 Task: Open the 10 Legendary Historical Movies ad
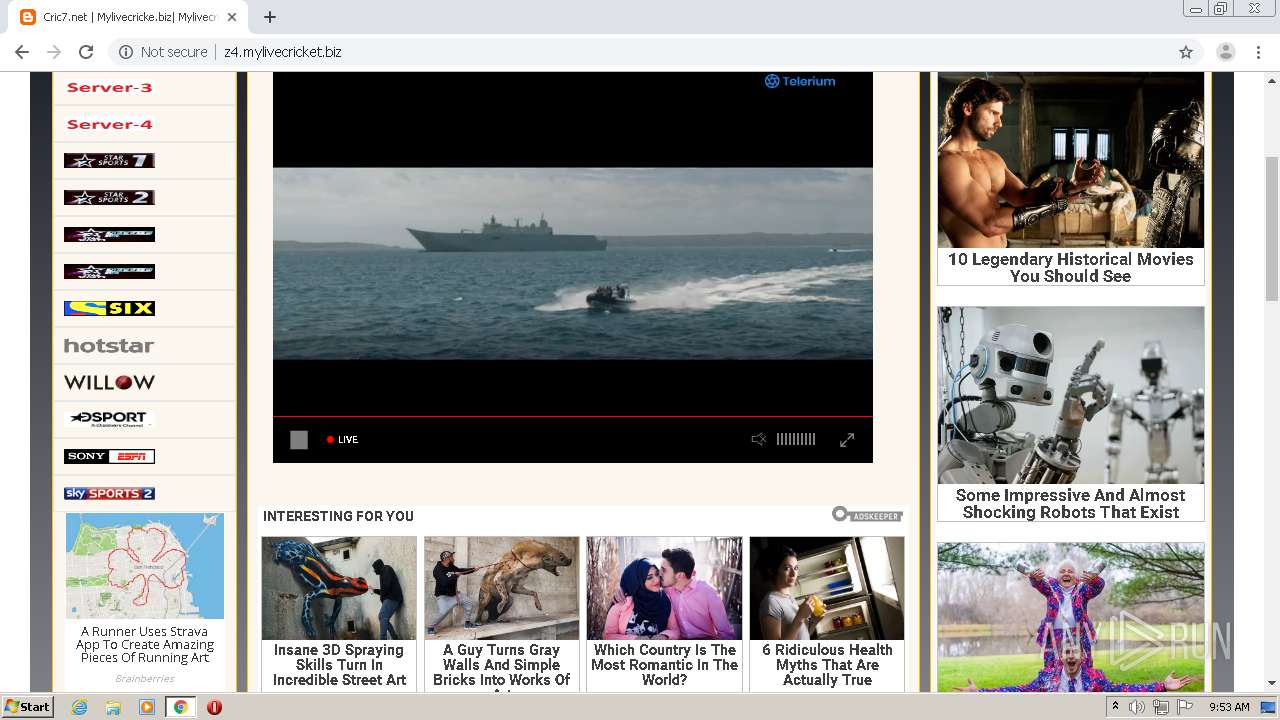[x=1071, y=268]
